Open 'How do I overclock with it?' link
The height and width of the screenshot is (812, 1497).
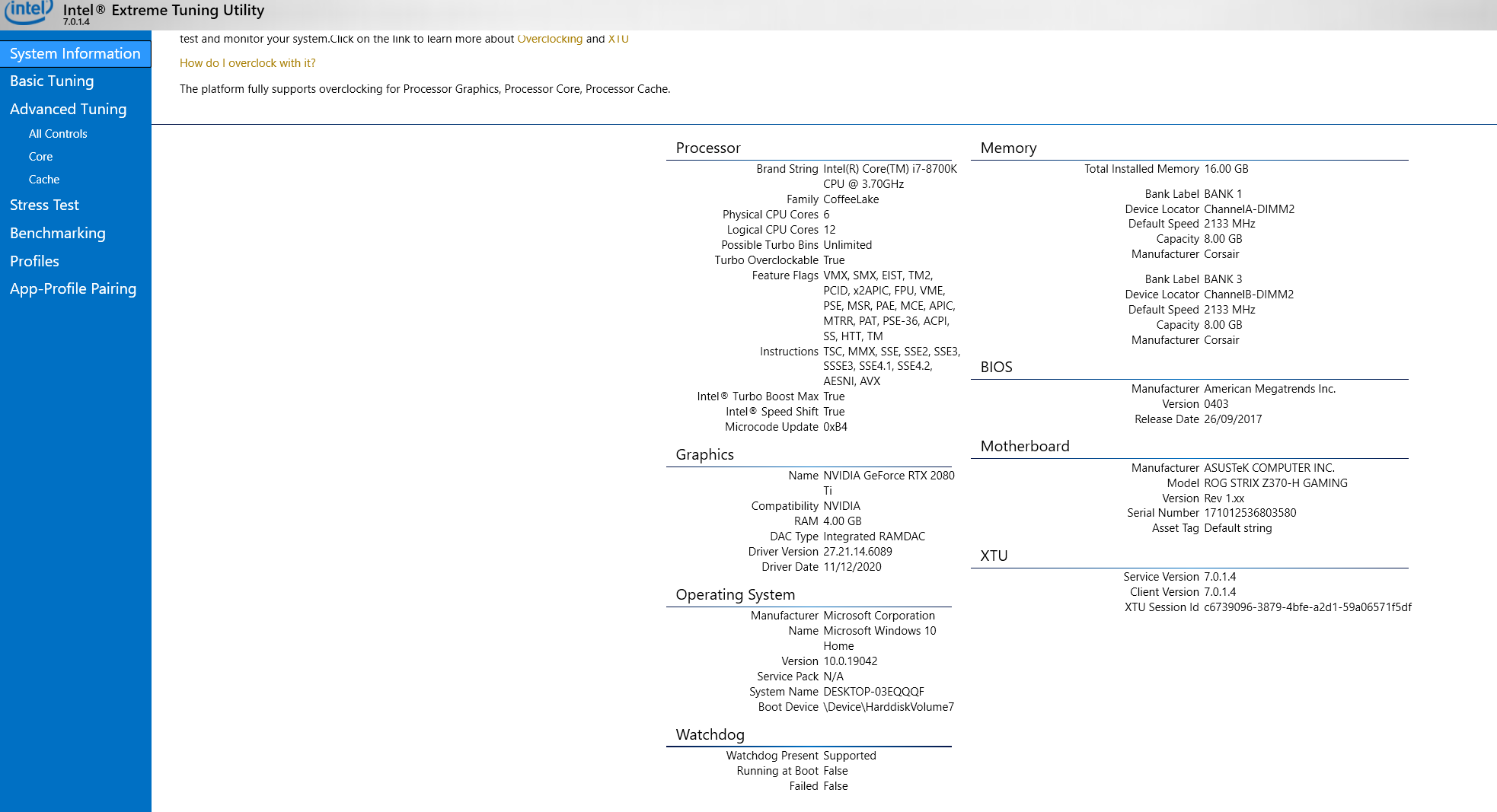tap(247, 63)
